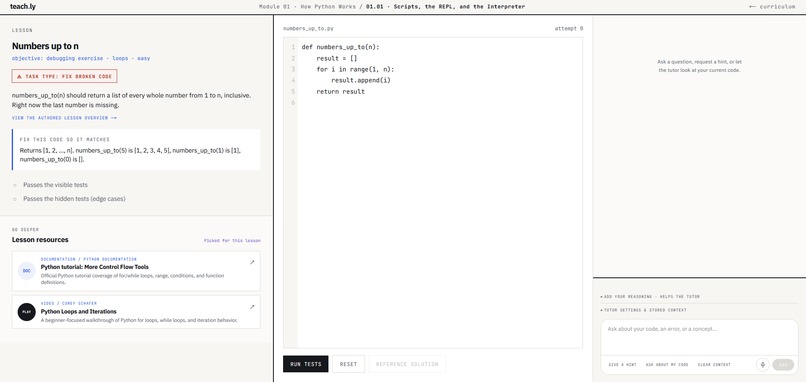Click the teach.ly logo

click(x=23, y=7)
